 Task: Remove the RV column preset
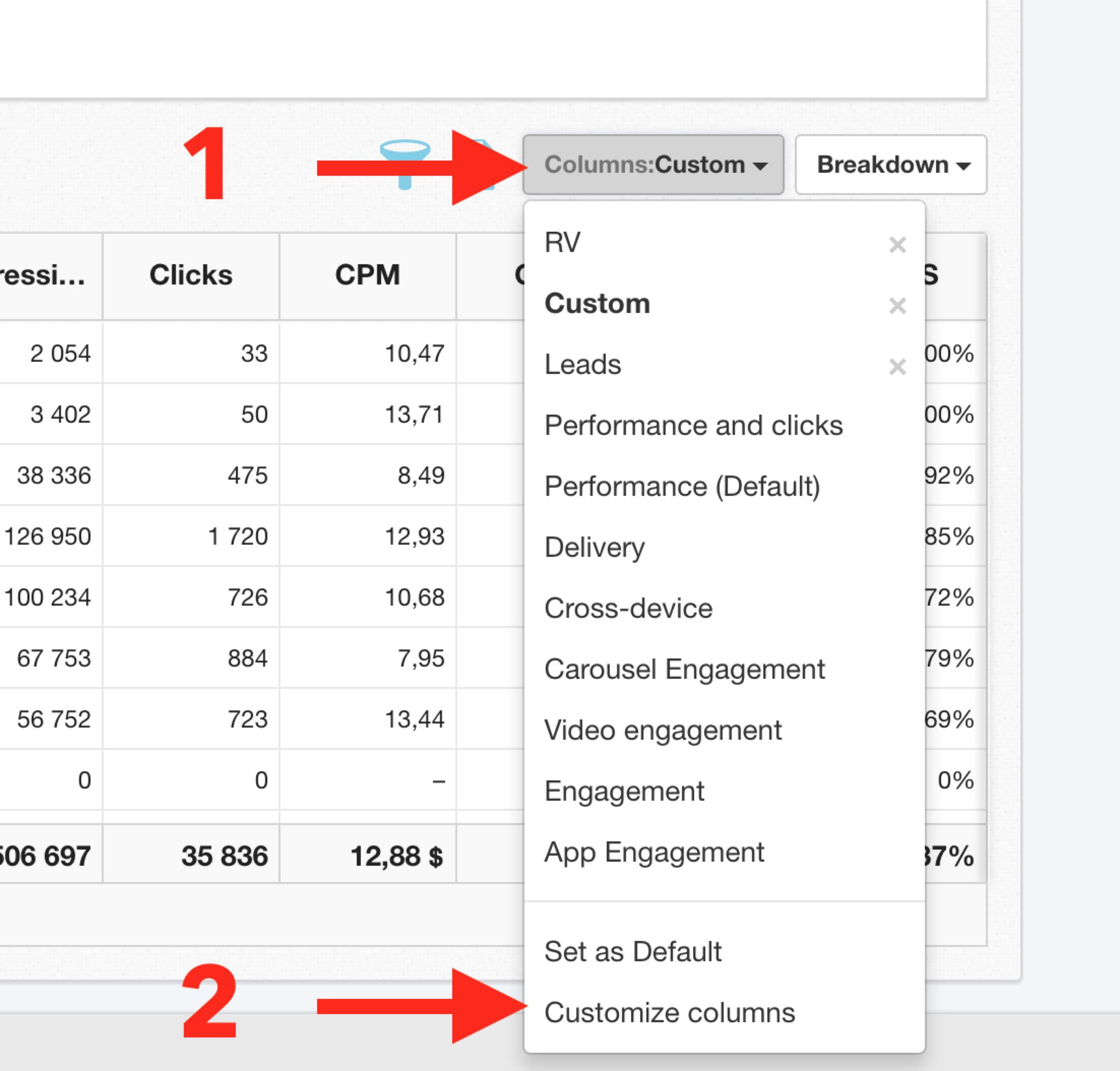897,245
